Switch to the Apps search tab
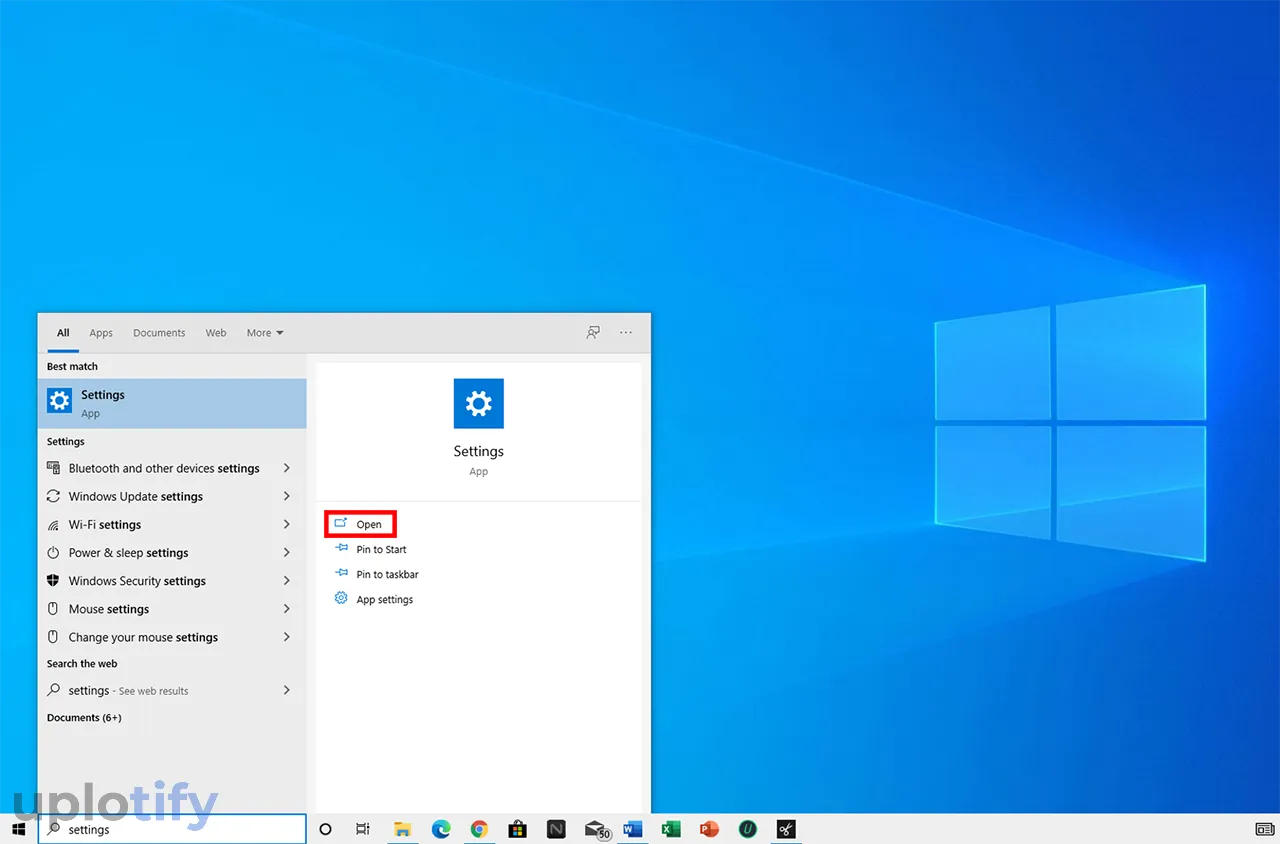This screenshot has height=844, width=1280. (101, 333)
